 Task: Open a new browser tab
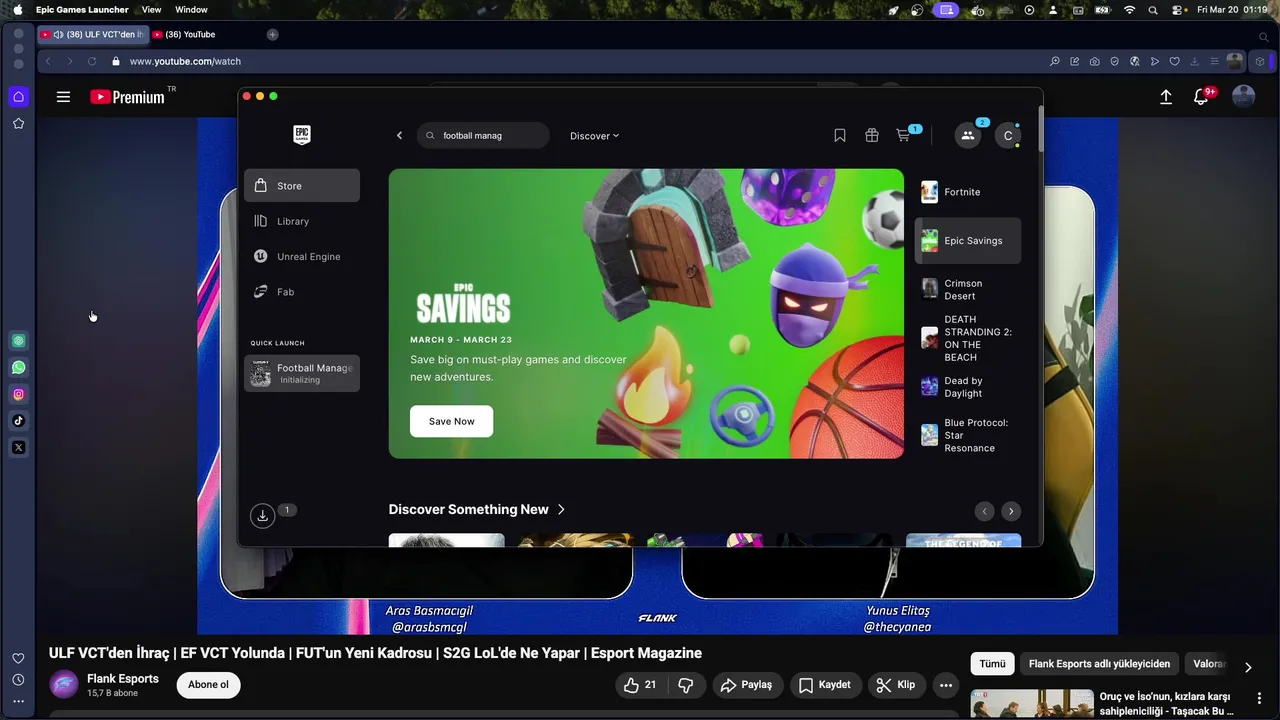(x=272, y=34)
